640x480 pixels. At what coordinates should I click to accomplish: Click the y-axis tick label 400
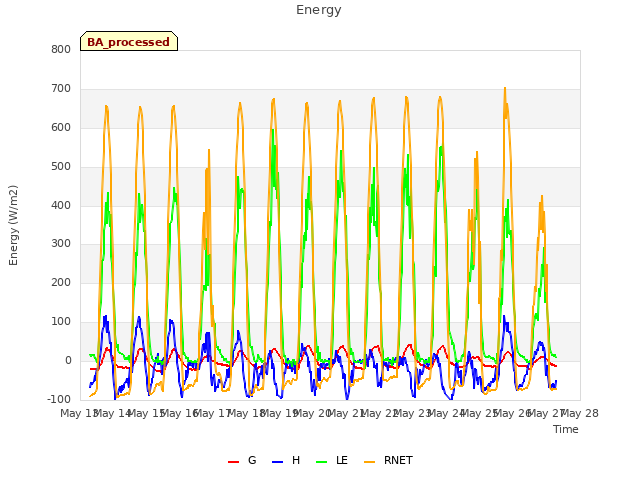61,205
